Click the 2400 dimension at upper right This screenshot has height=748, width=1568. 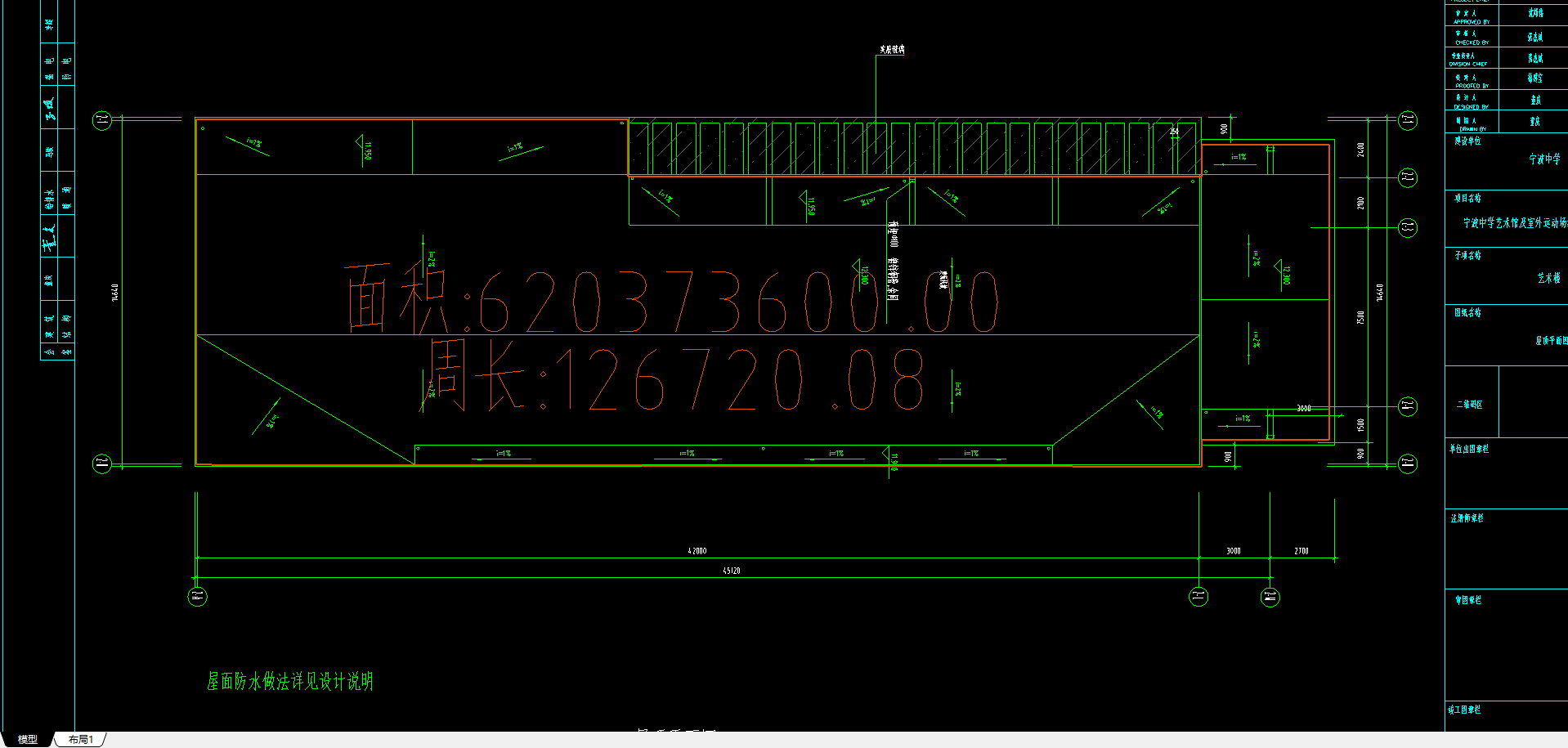click(1360, 150)
